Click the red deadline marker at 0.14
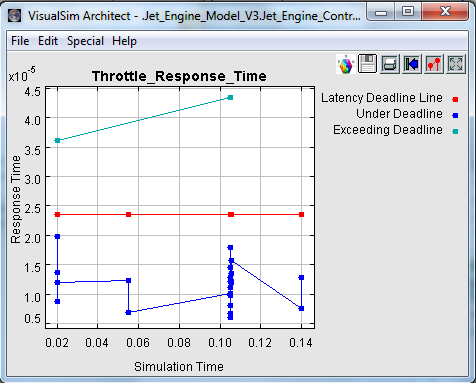476x383 pixels. coord(302,214)
